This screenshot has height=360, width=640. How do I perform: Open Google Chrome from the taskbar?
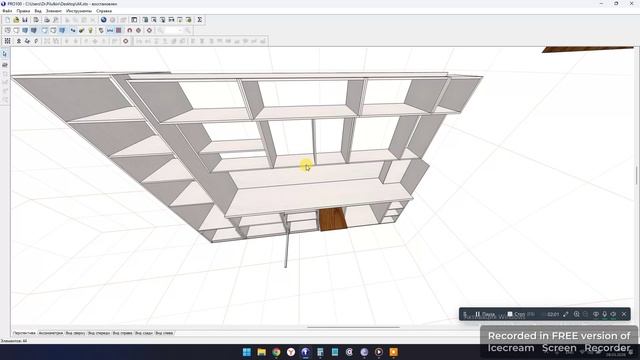tap(276, 352)
